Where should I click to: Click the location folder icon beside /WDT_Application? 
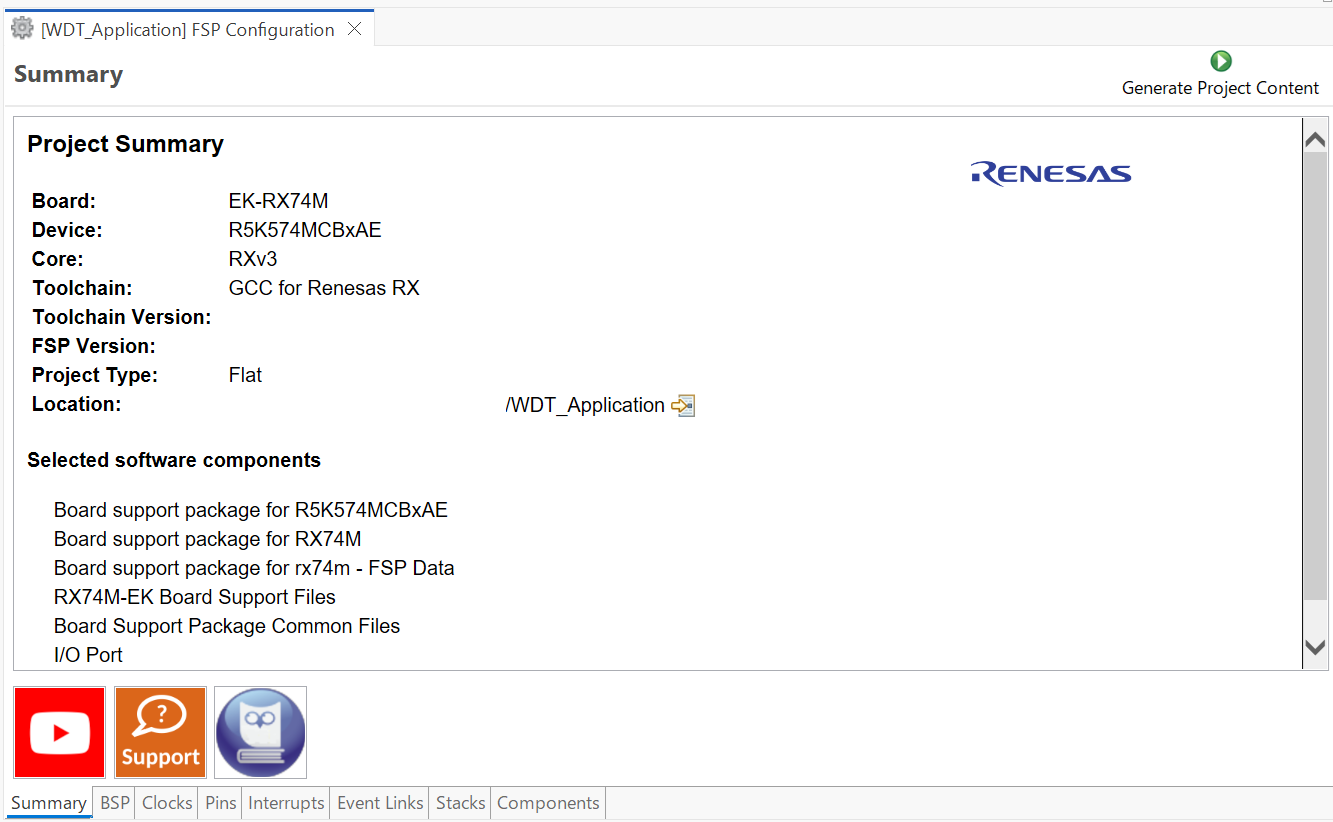(x=683, y=405)
